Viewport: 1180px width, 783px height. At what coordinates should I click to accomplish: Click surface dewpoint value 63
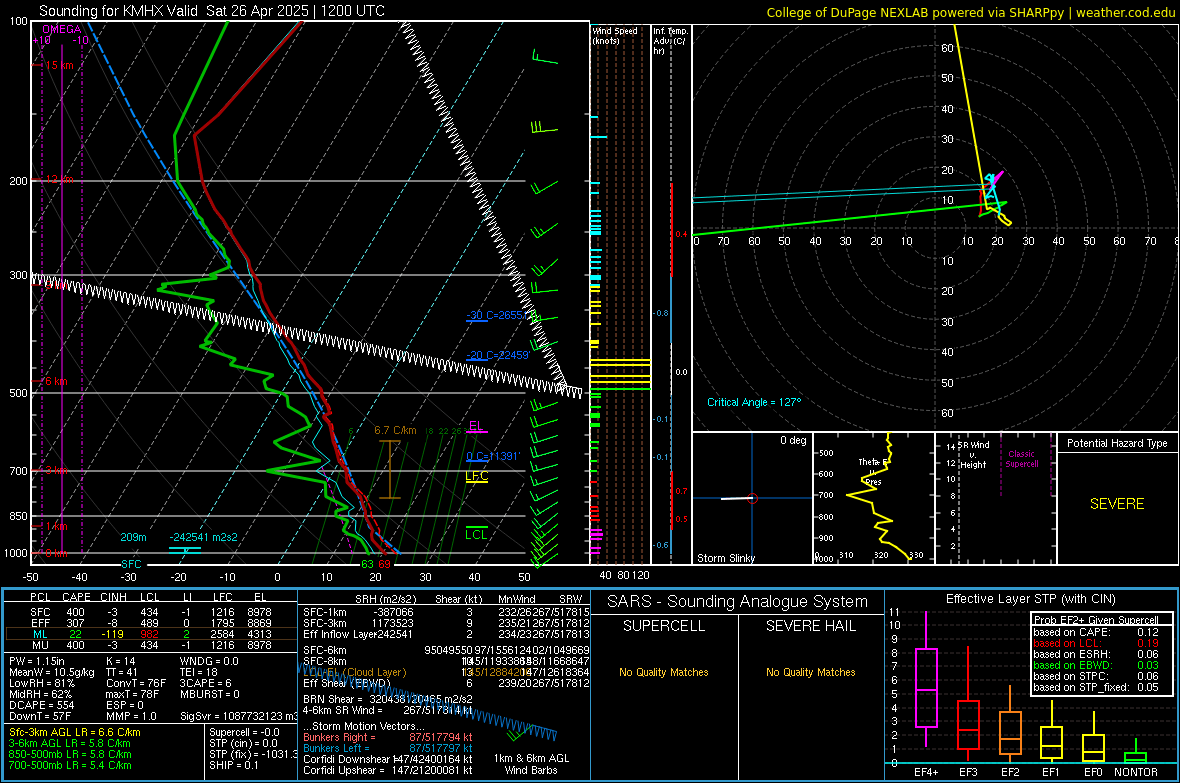click(x=367, y=564)
